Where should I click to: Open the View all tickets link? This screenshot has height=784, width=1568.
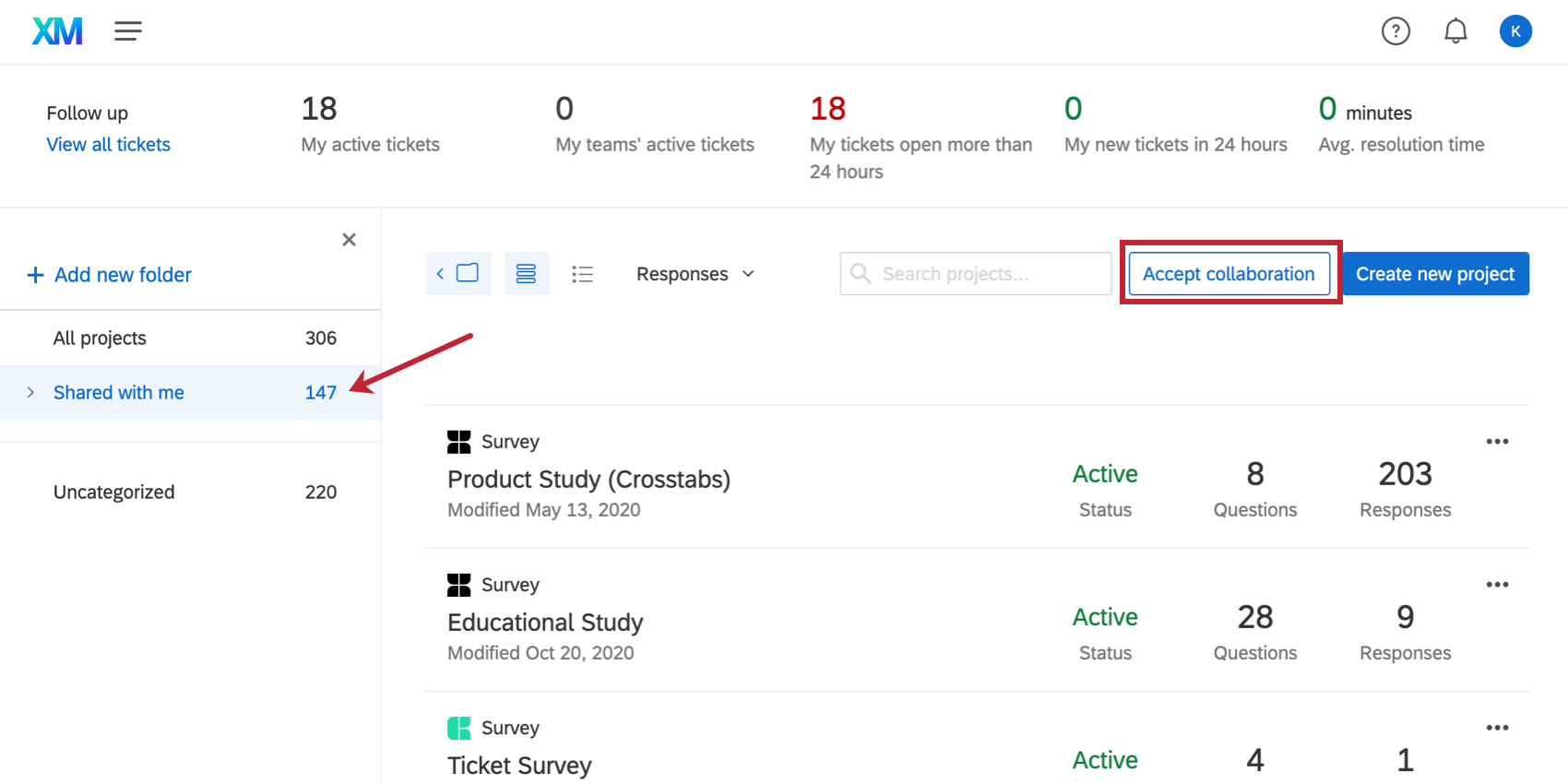point(109,145)
